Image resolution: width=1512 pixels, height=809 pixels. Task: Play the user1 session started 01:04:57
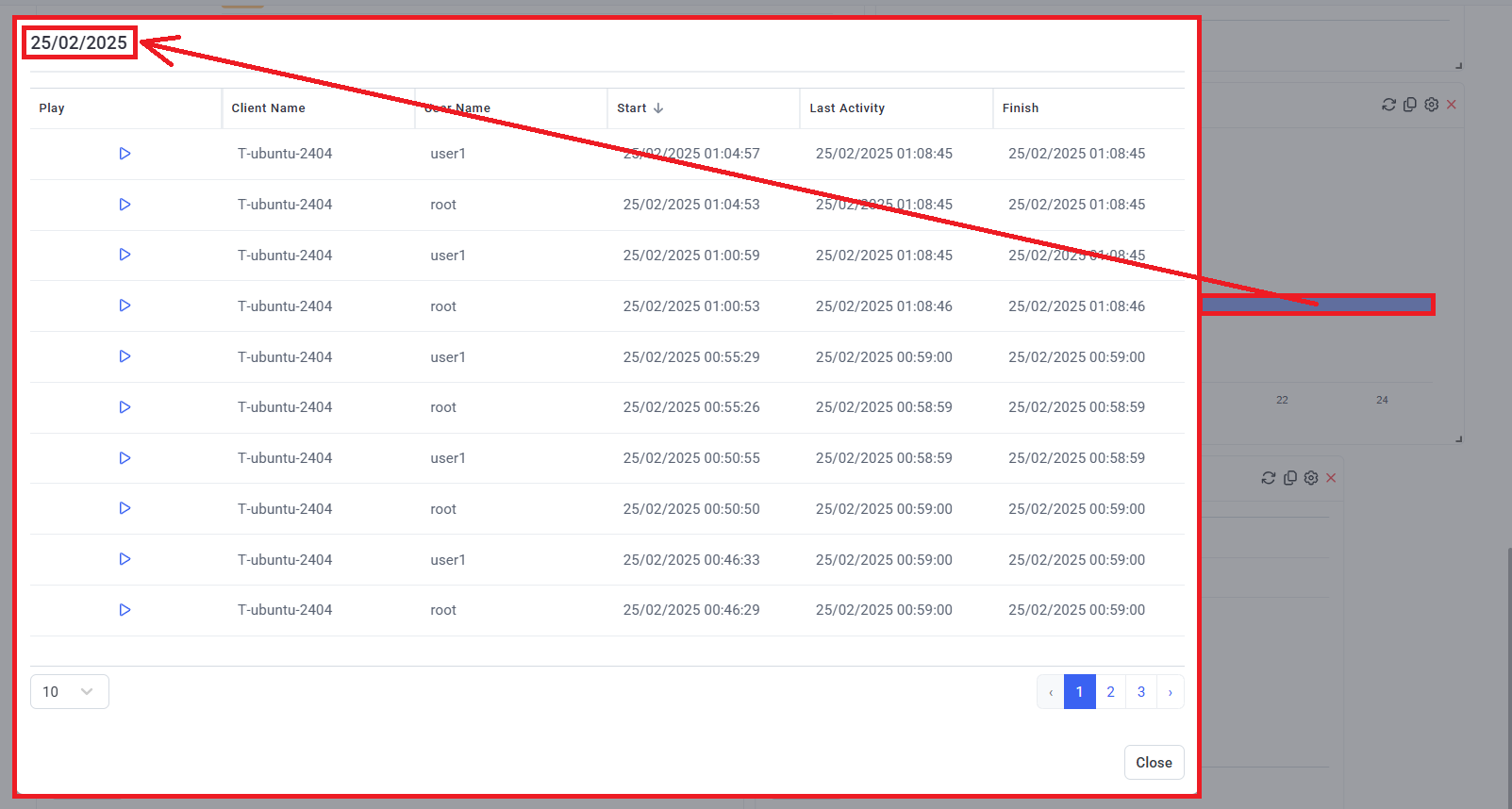pos(125,154)
